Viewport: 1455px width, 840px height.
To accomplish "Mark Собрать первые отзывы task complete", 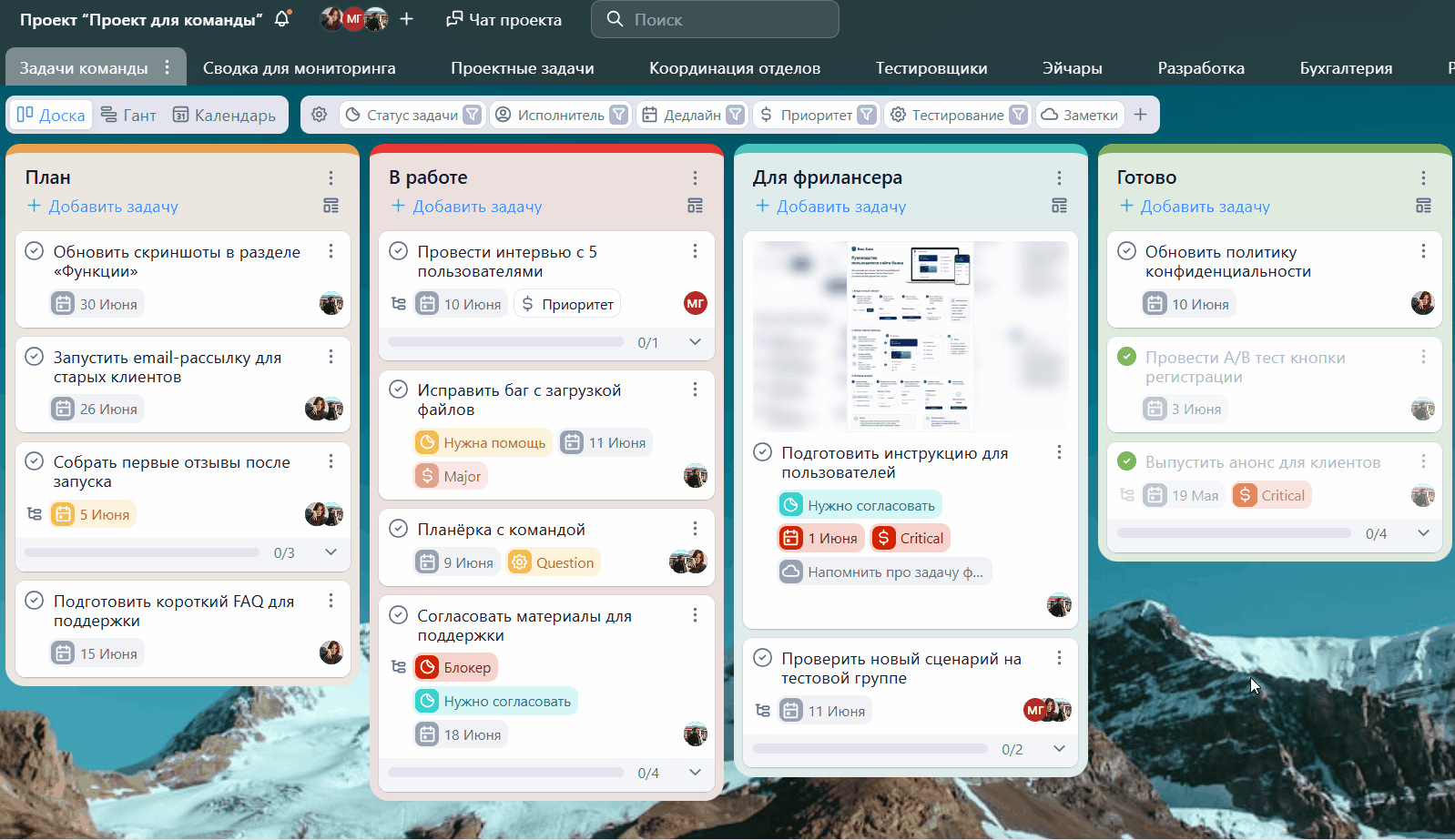I will click(35, 461).
